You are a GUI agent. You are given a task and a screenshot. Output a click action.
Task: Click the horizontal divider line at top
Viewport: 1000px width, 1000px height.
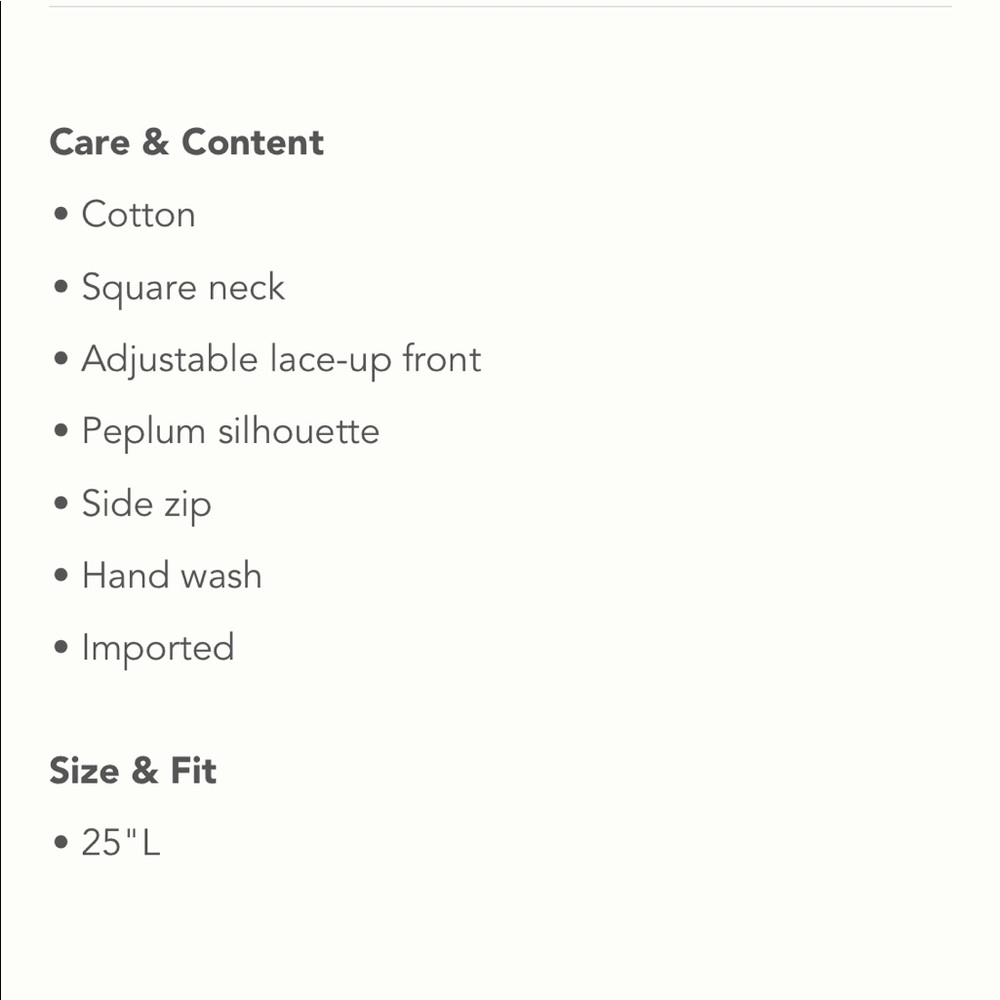coord(500,6)
